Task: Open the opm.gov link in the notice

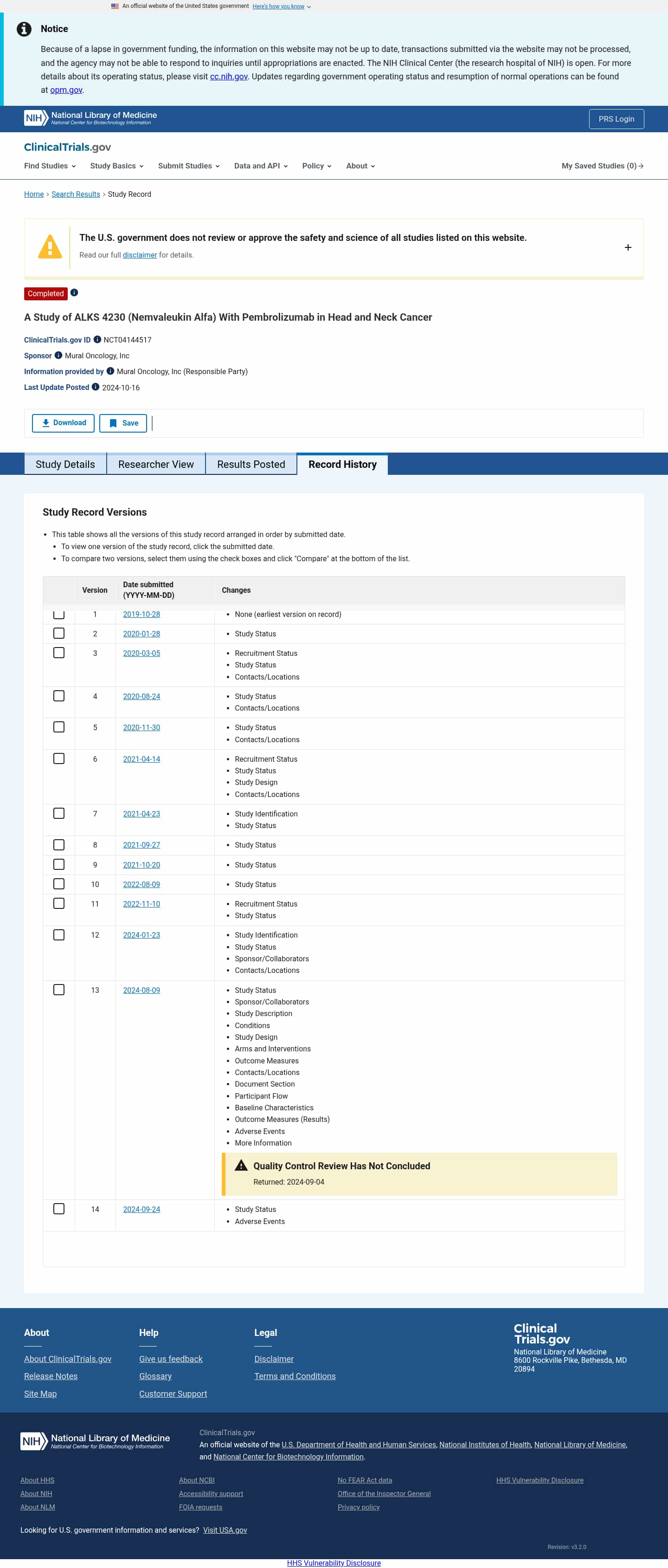Action: (x=66, y=90)
